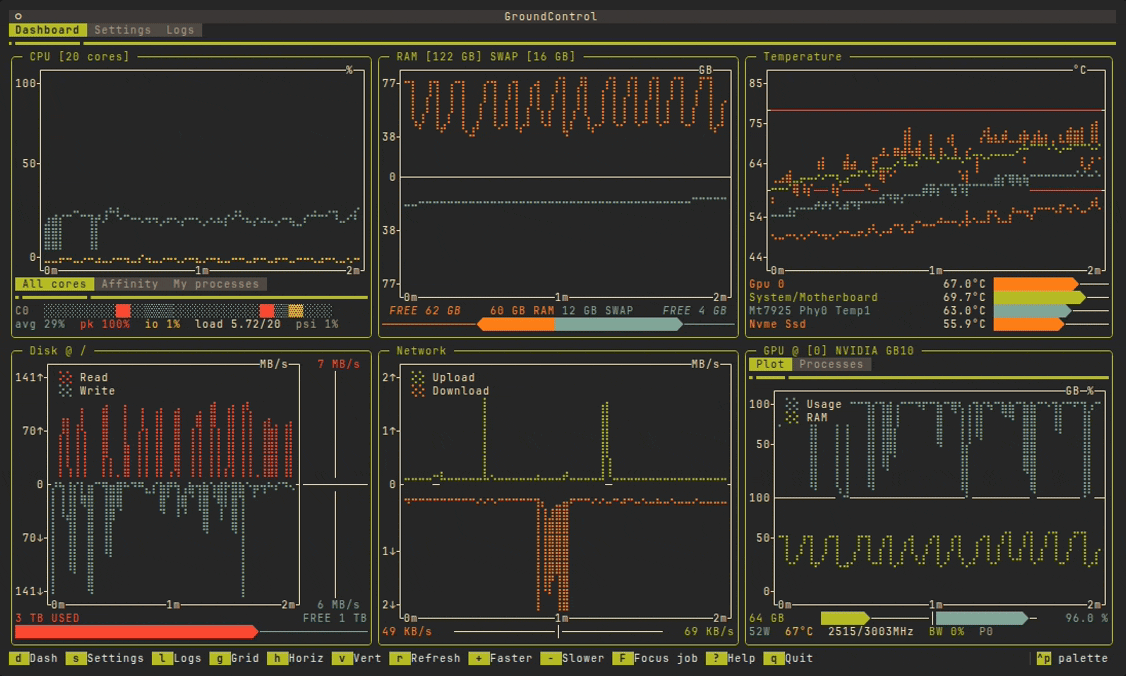This screenshot has height=676, width=1126.
Task: Switch to the Dashboard tab
Action: pyautogui.click(x=47, y=30)
